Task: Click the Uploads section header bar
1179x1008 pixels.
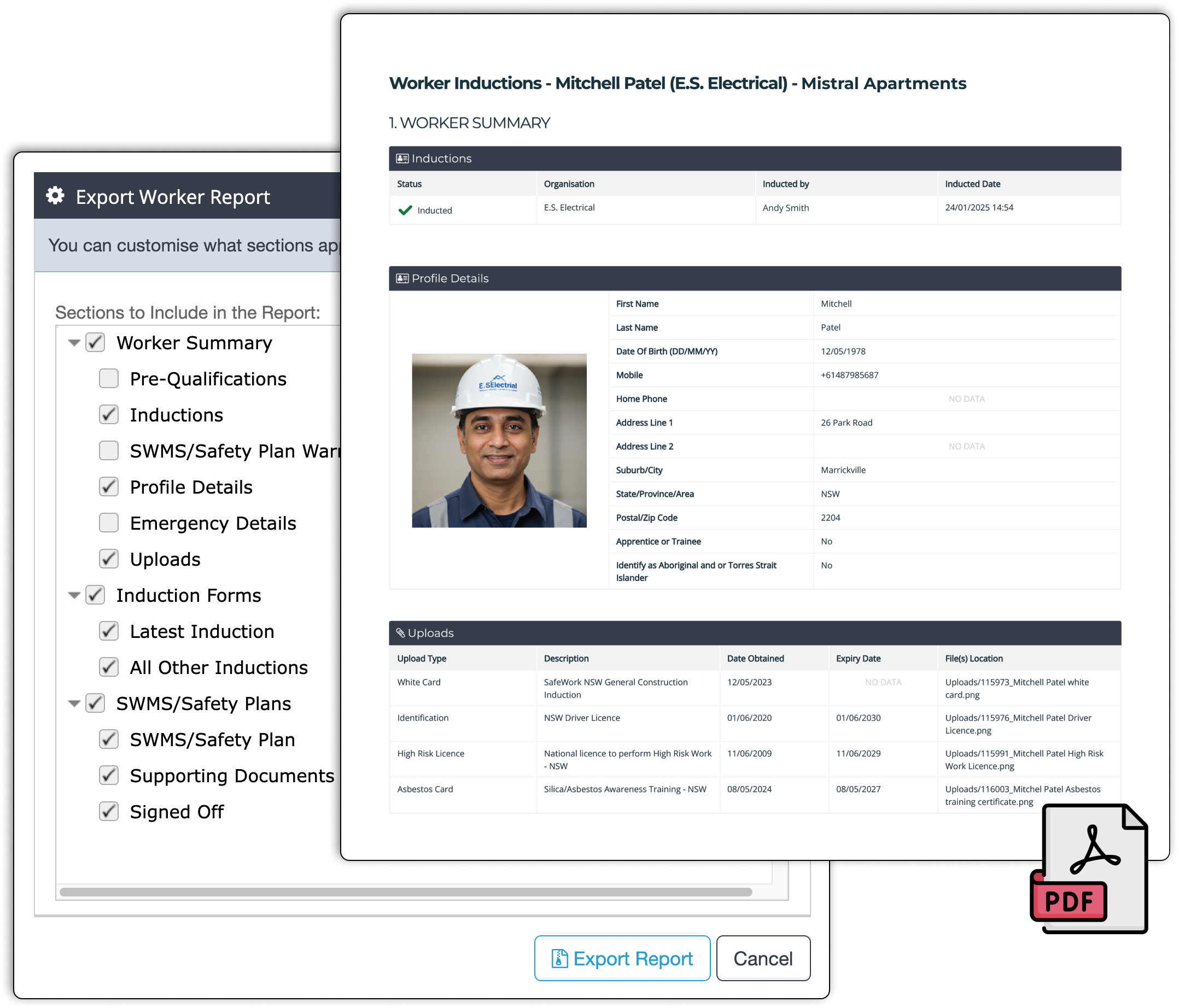Action: pyautogui.click(x=755, y=633)
